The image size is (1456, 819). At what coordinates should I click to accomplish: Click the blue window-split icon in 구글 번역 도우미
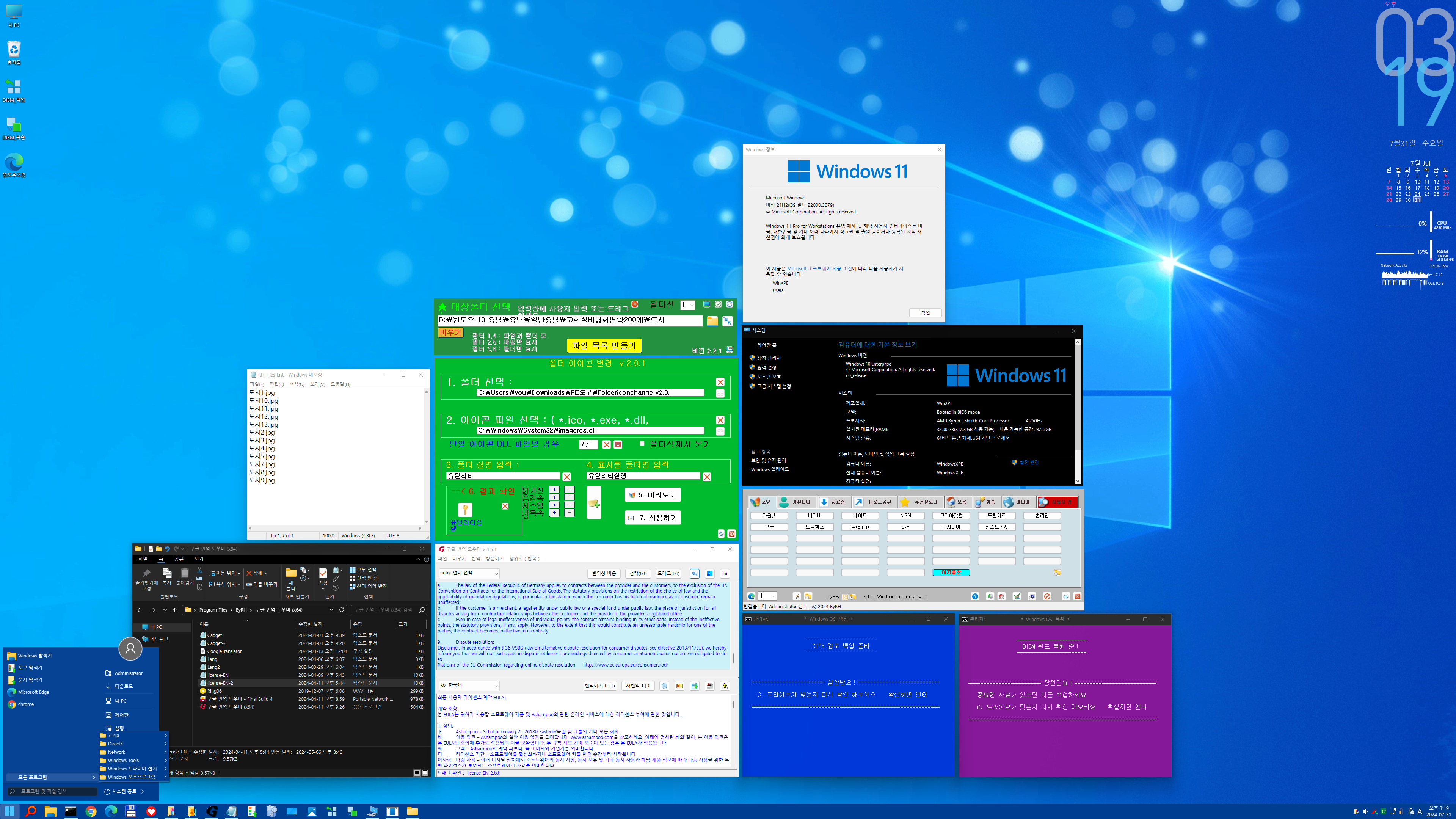point(709,573)
